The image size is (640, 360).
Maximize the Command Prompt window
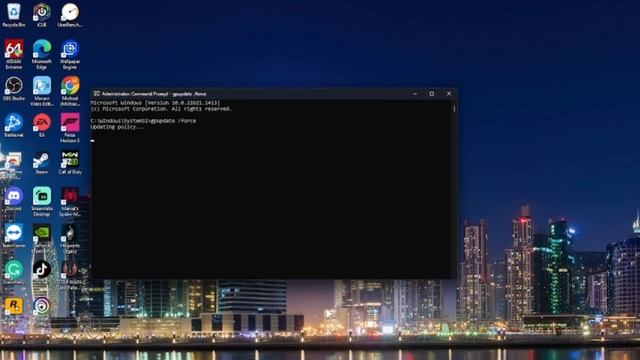point(432,94)
